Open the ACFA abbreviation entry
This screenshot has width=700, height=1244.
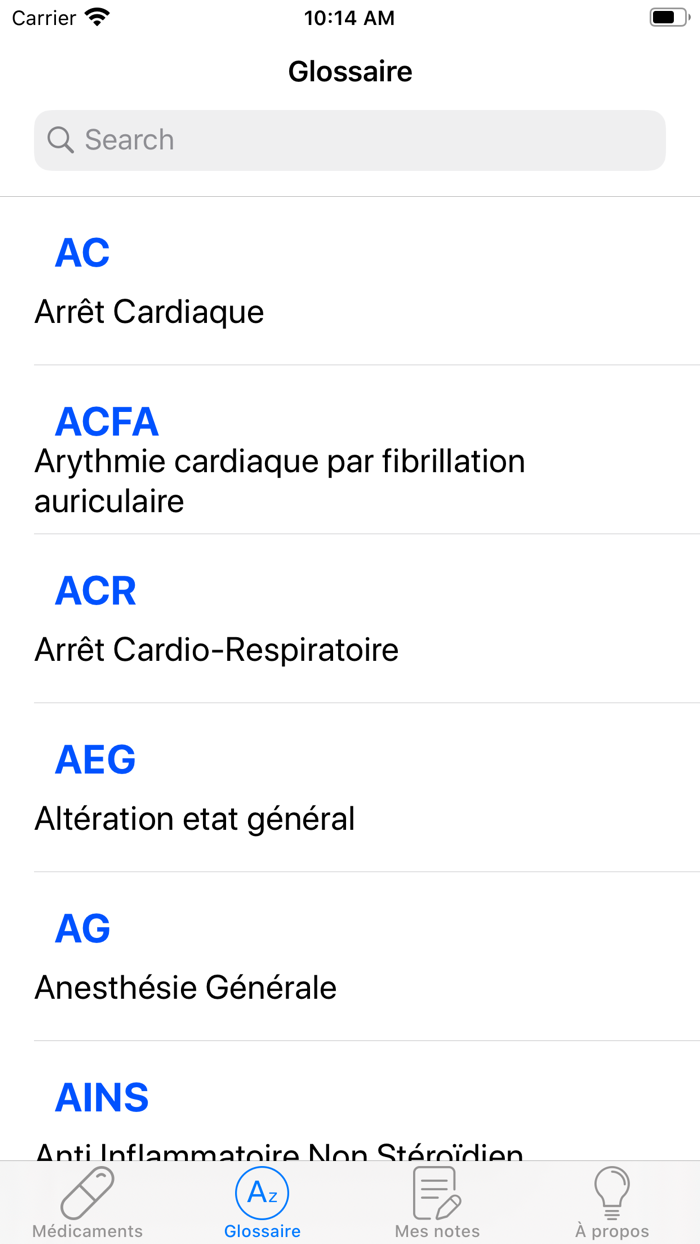pyautogui.click(x=106, y=422)
